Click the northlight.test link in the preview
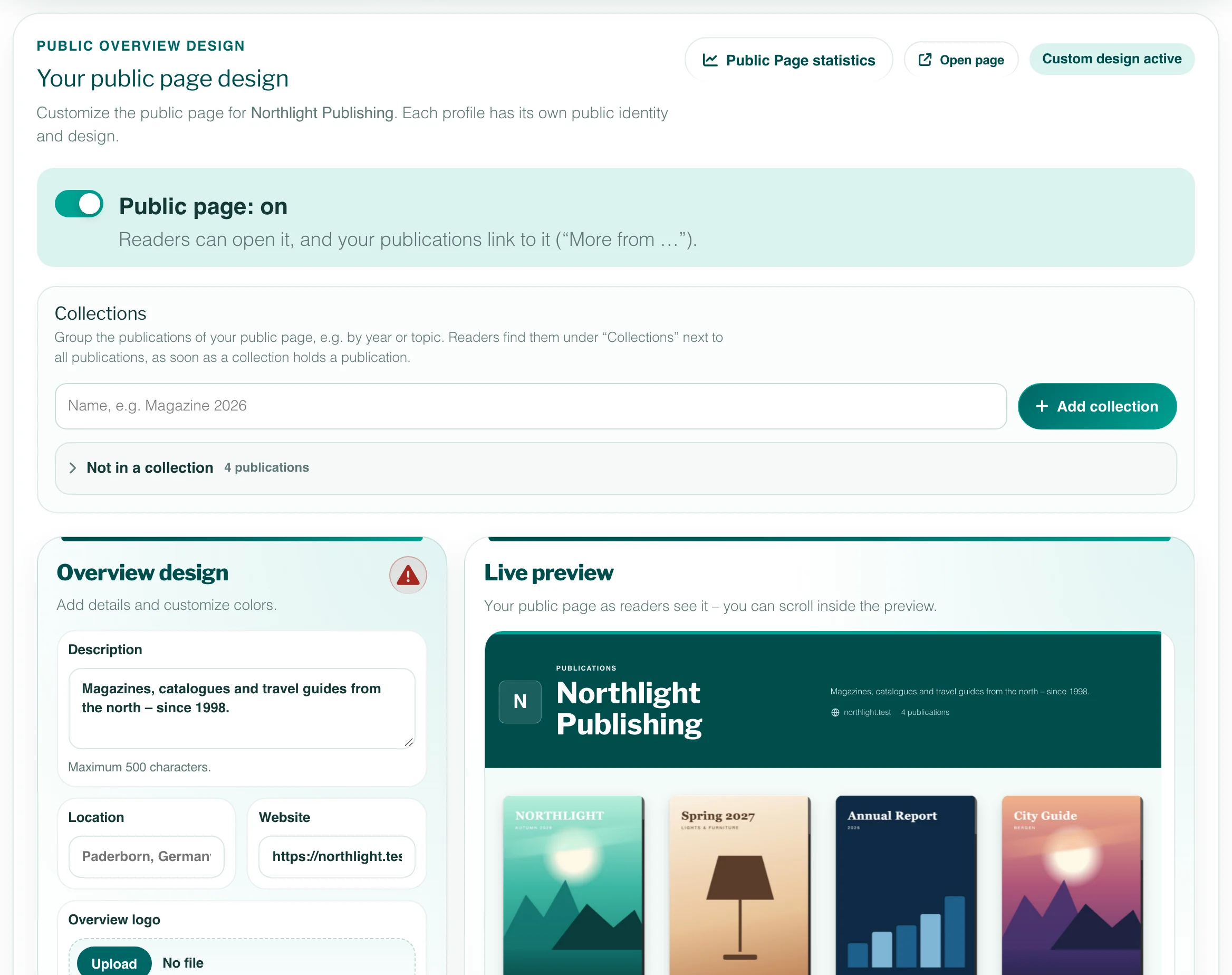The height and width of the screenshot is (975, 1232). click(861, 712)
